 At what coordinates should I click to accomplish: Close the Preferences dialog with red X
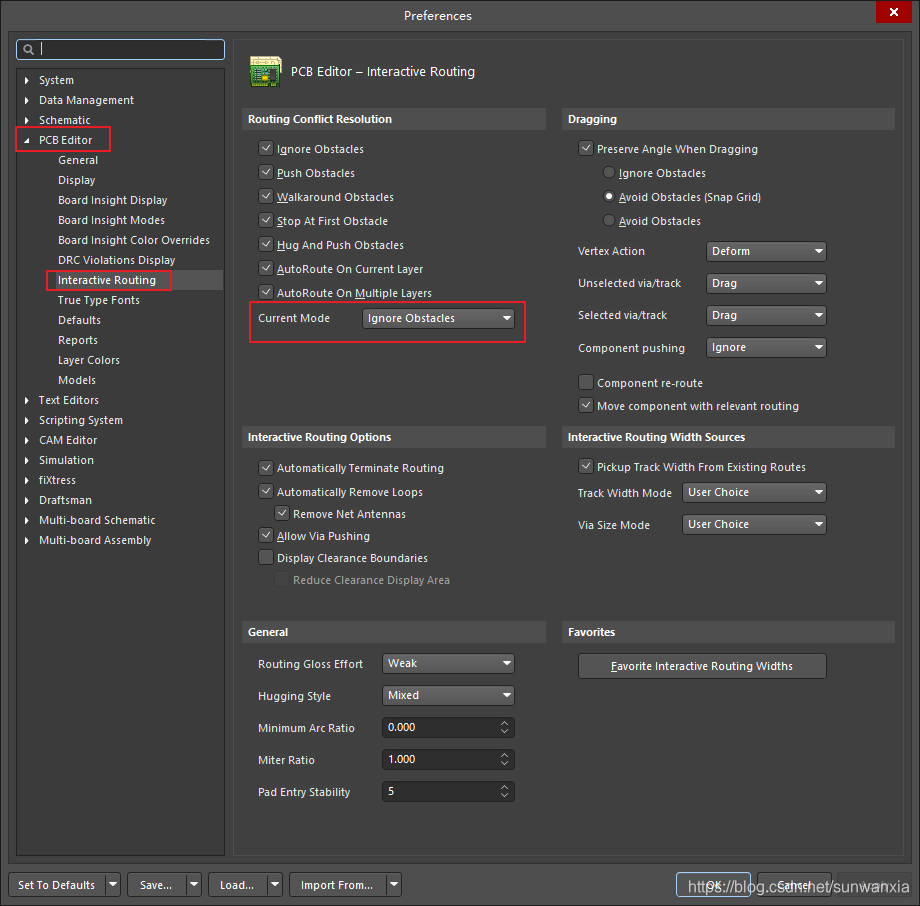click(894, 12)
